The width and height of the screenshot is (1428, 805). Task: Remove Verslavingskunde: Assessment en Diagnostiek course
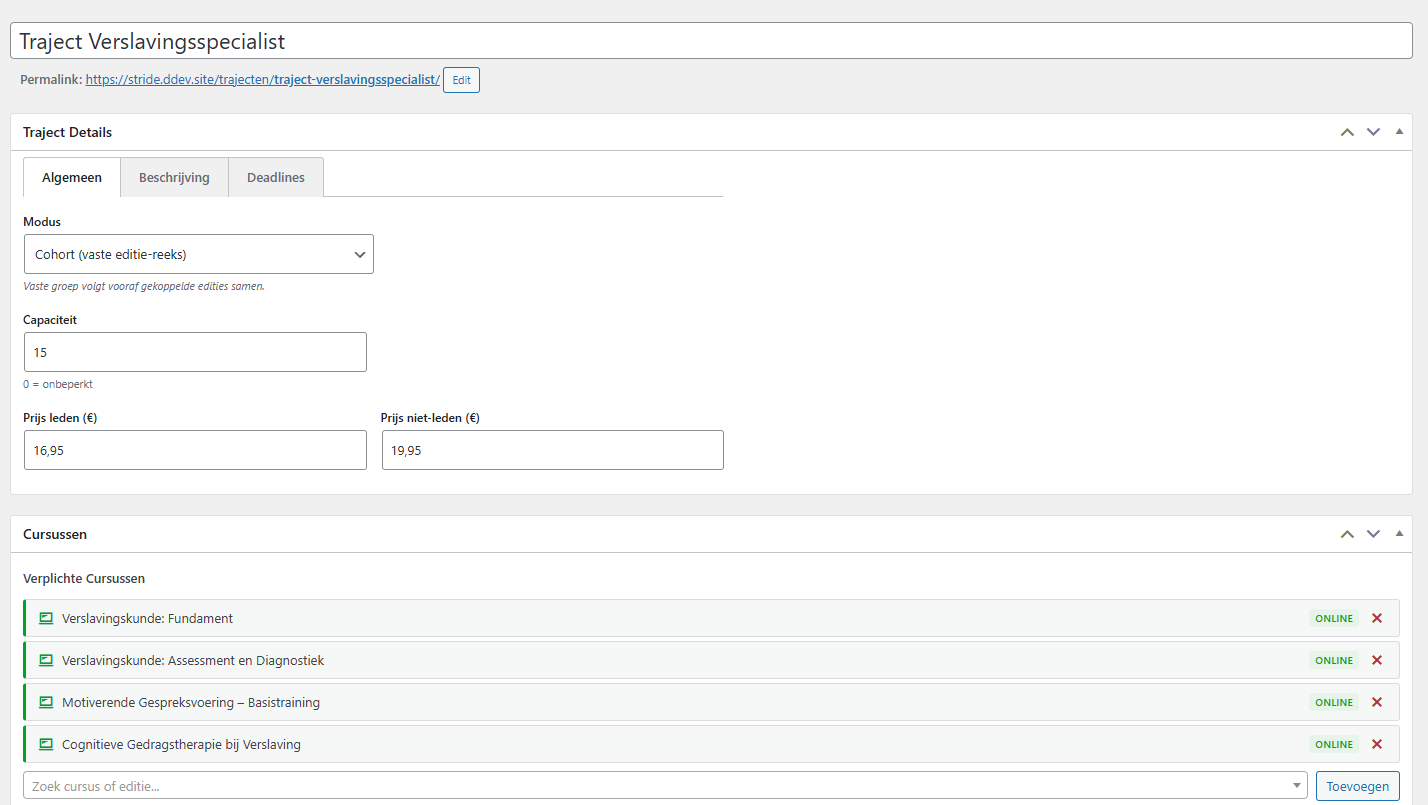click(x=1376, y=660)
